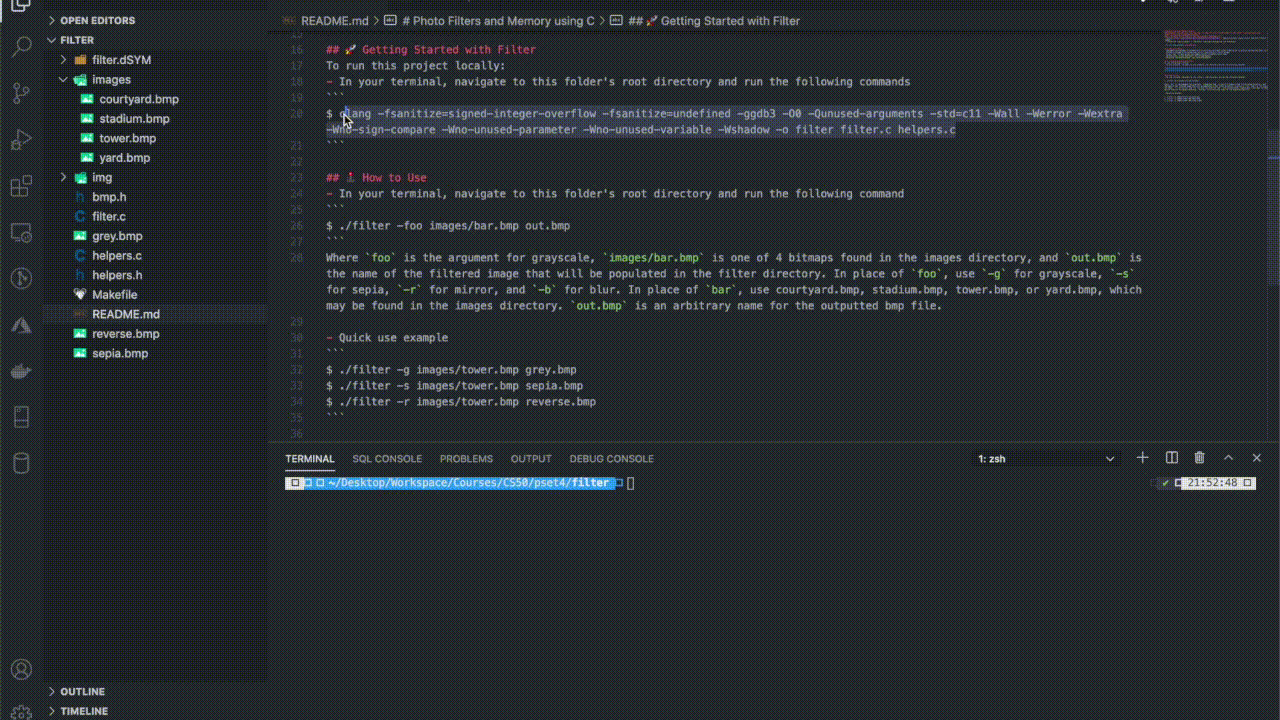
Task: Switch to the OUTPUT tab
Action: (531, 459)
